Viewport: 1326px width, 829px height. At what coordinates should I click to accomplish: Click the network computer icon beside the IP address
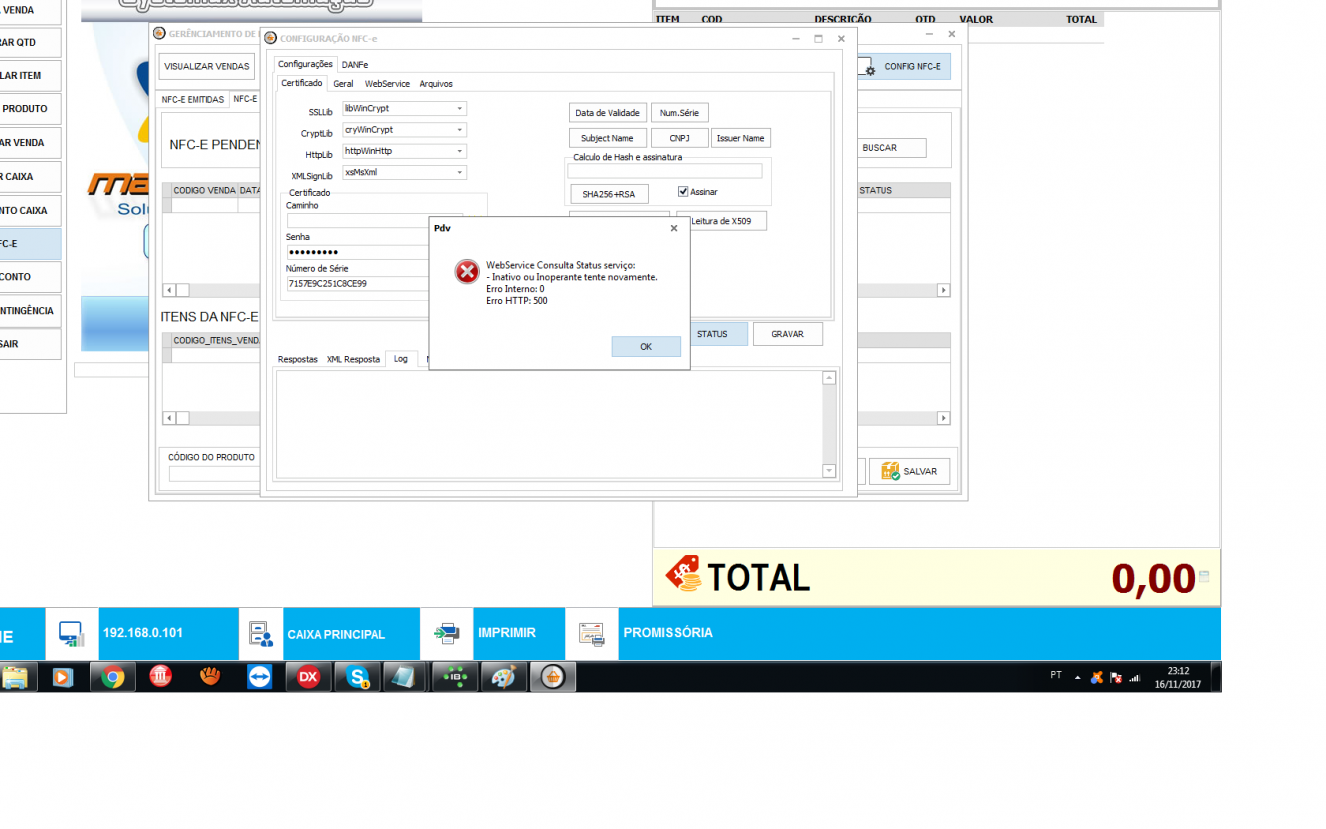click(71, 633)
